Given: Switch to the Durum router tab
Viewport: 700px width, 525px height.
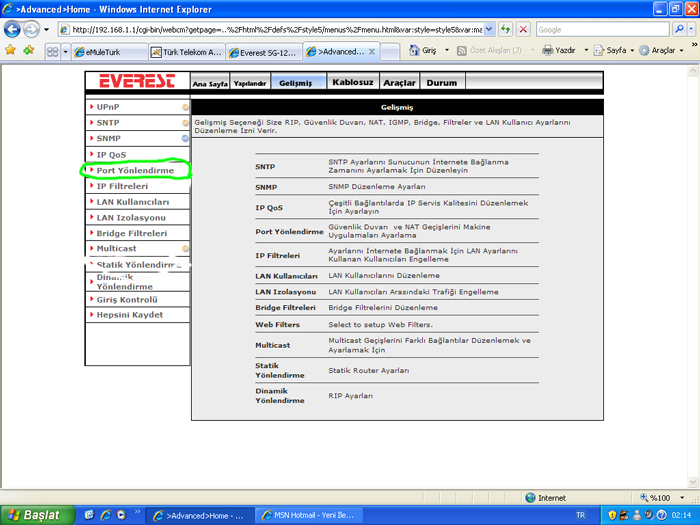Looking at the screenshot, I should click(442, 82).
